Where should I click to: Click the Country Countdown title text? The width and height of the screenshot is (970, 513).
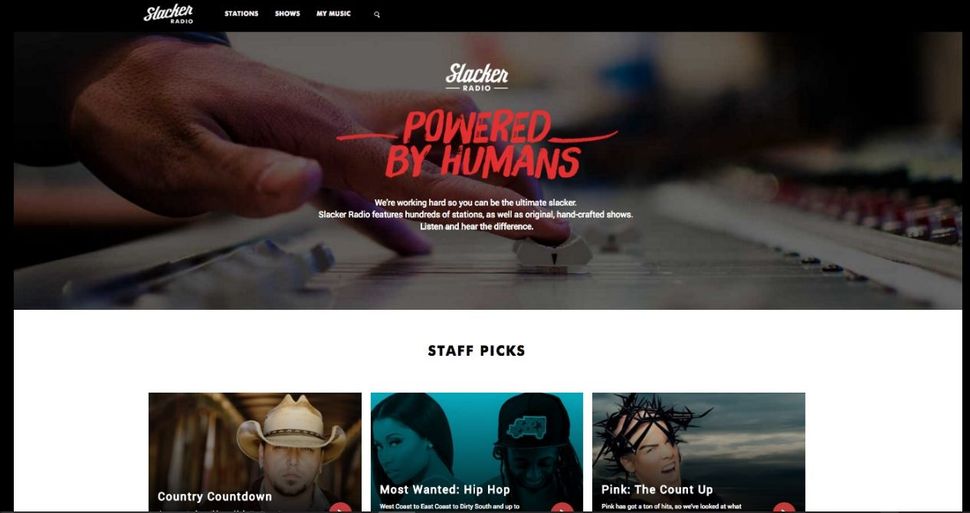tap(215, 496)
